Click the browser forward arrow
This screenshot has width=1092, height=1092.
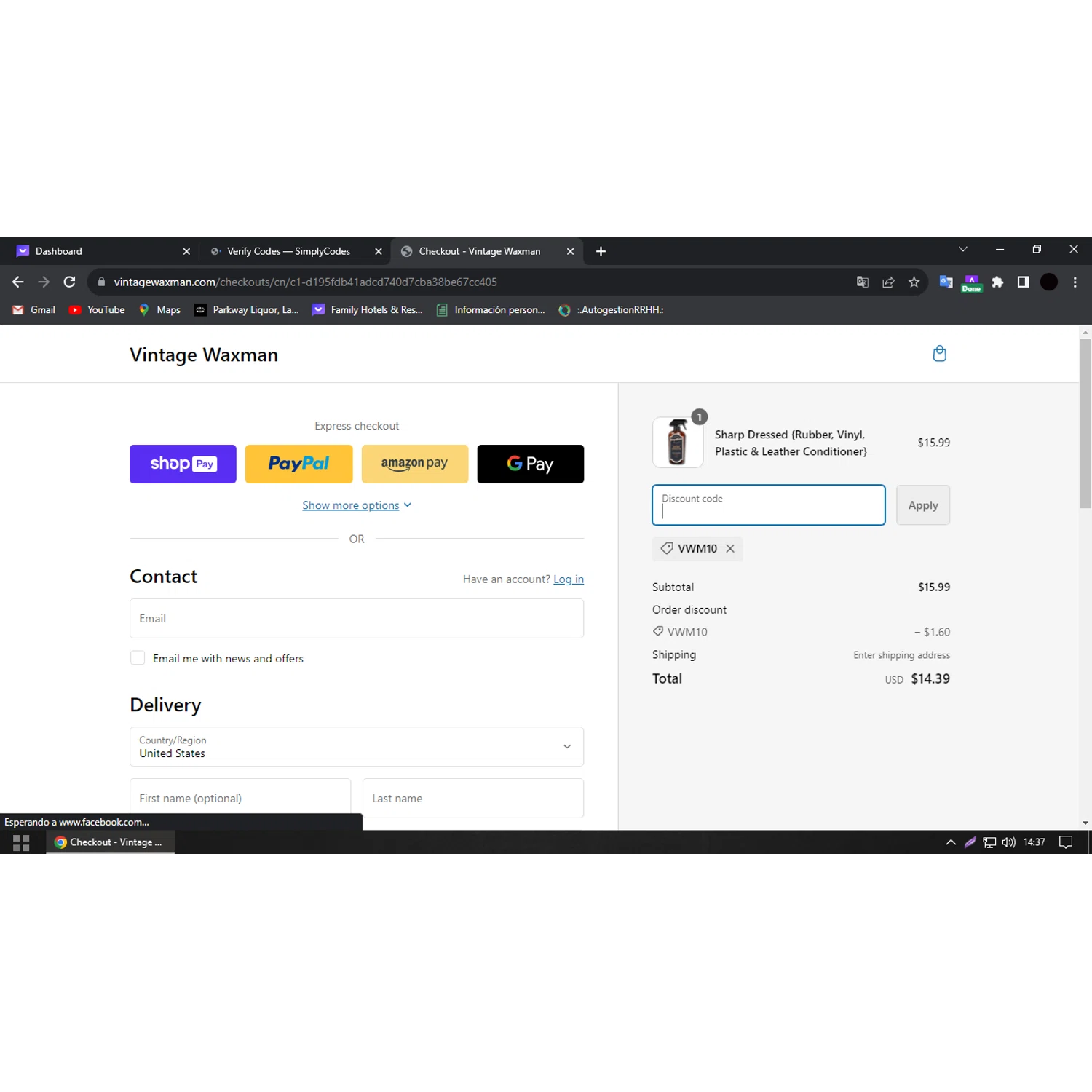(x=44, y=282)
